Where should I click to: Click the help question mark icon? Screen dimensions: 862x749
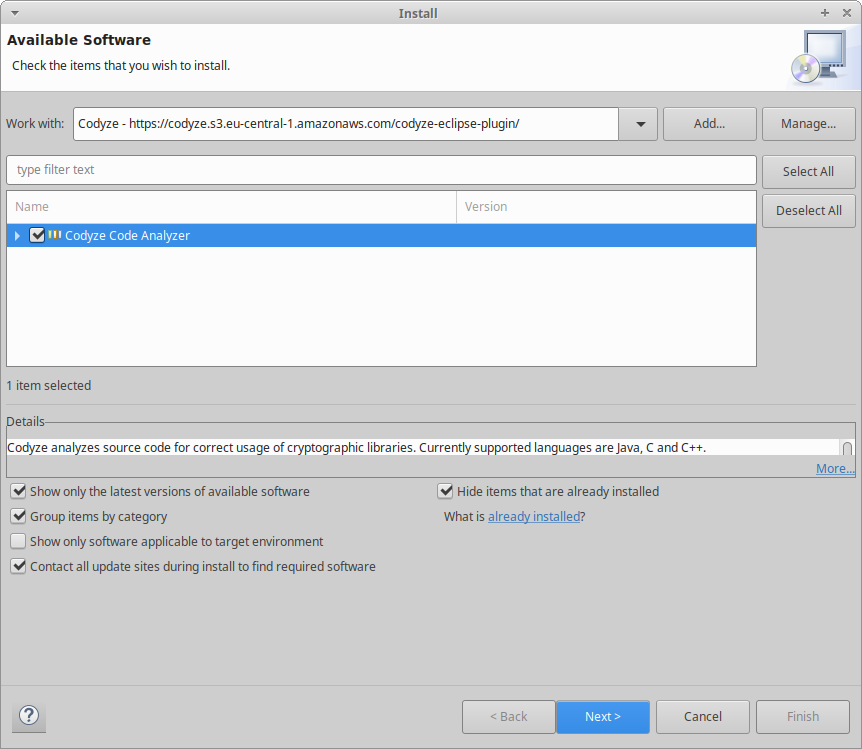[x=30, y=716]
